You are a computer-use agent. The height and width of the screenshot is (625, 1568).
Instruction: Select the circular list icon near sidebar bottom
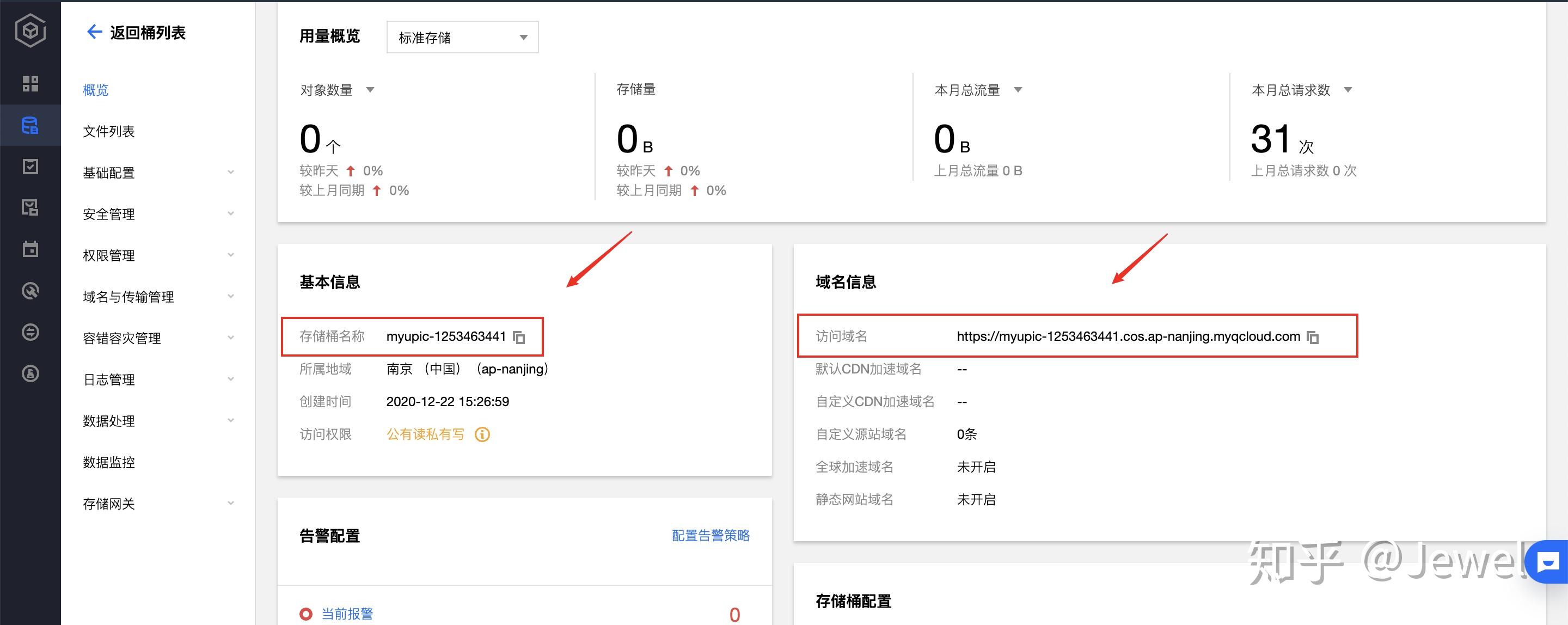point(30,332)
